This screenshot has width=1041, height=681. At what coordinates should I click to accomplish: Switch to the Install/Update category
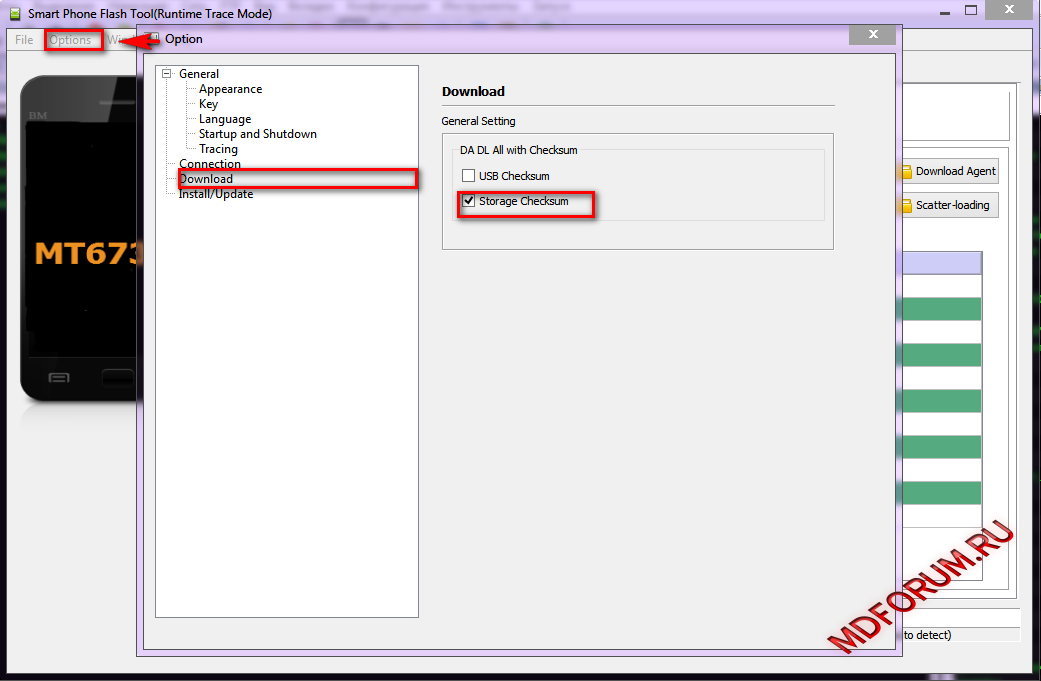(216, 194)
